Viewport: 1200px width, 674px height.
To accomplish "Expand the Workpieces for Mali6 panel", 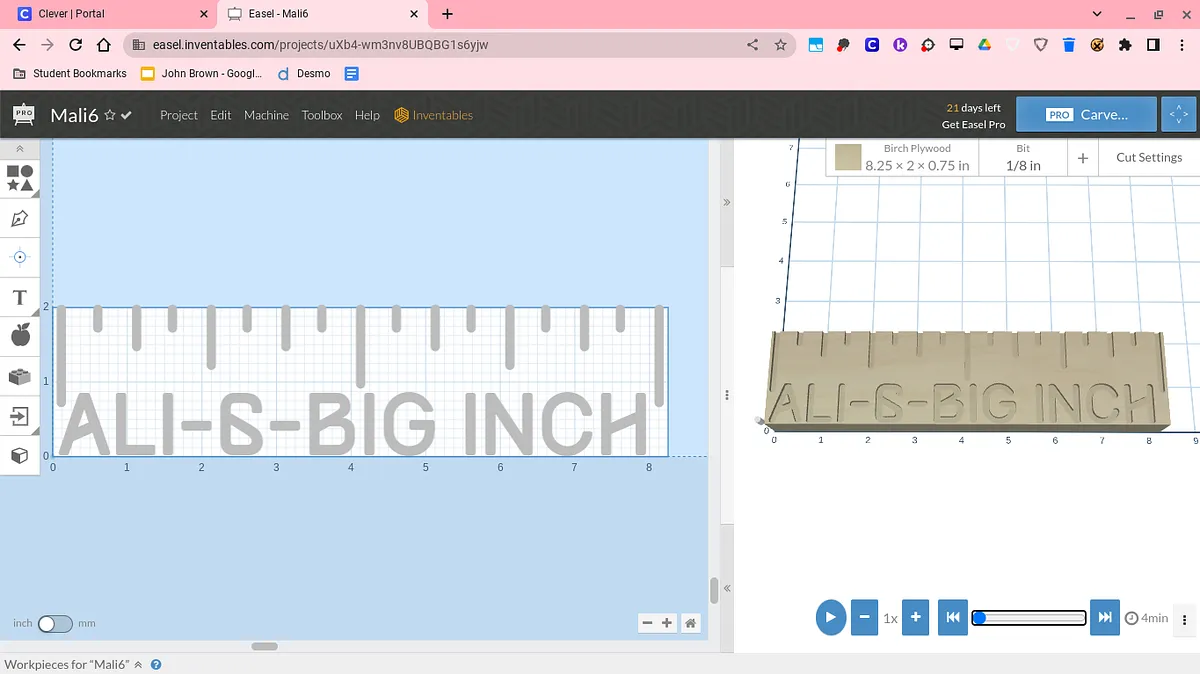I will coord(138,664).
